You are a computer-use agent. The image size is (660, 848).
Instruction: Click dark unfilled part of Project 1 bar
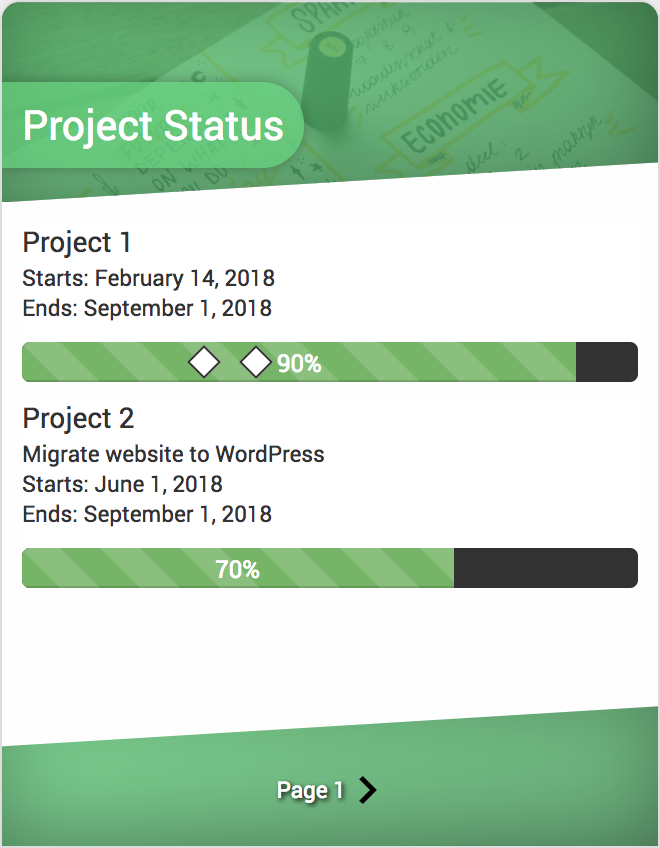(x=606, y=362)
